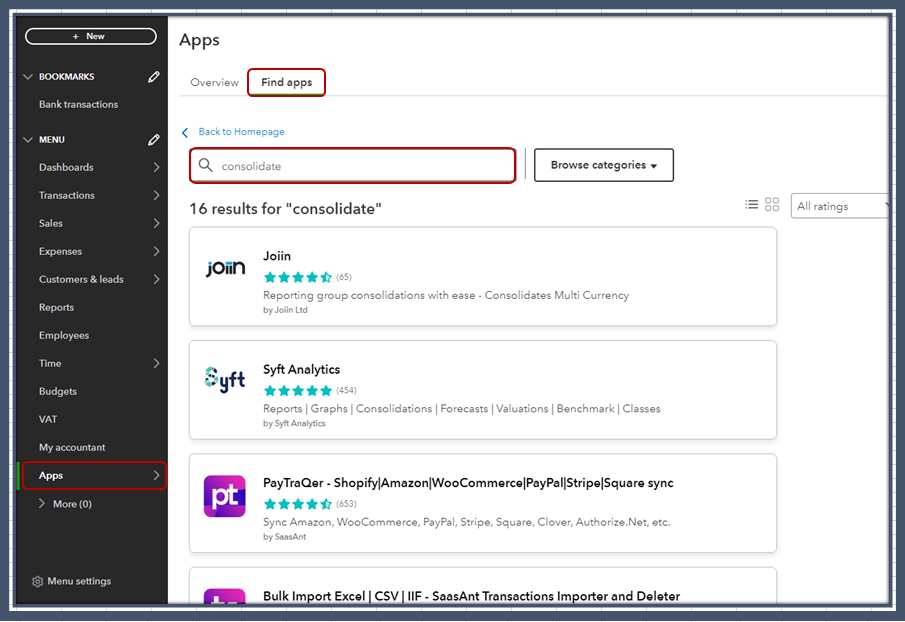The height and width of the screenshot is (622, 905).
Task: Collapse the MENU section chevron
Action: 28,140
